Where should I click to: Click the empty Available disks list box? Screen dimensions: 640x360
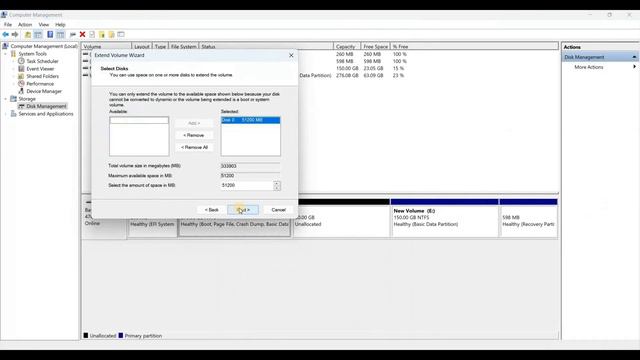click(139, 136)
